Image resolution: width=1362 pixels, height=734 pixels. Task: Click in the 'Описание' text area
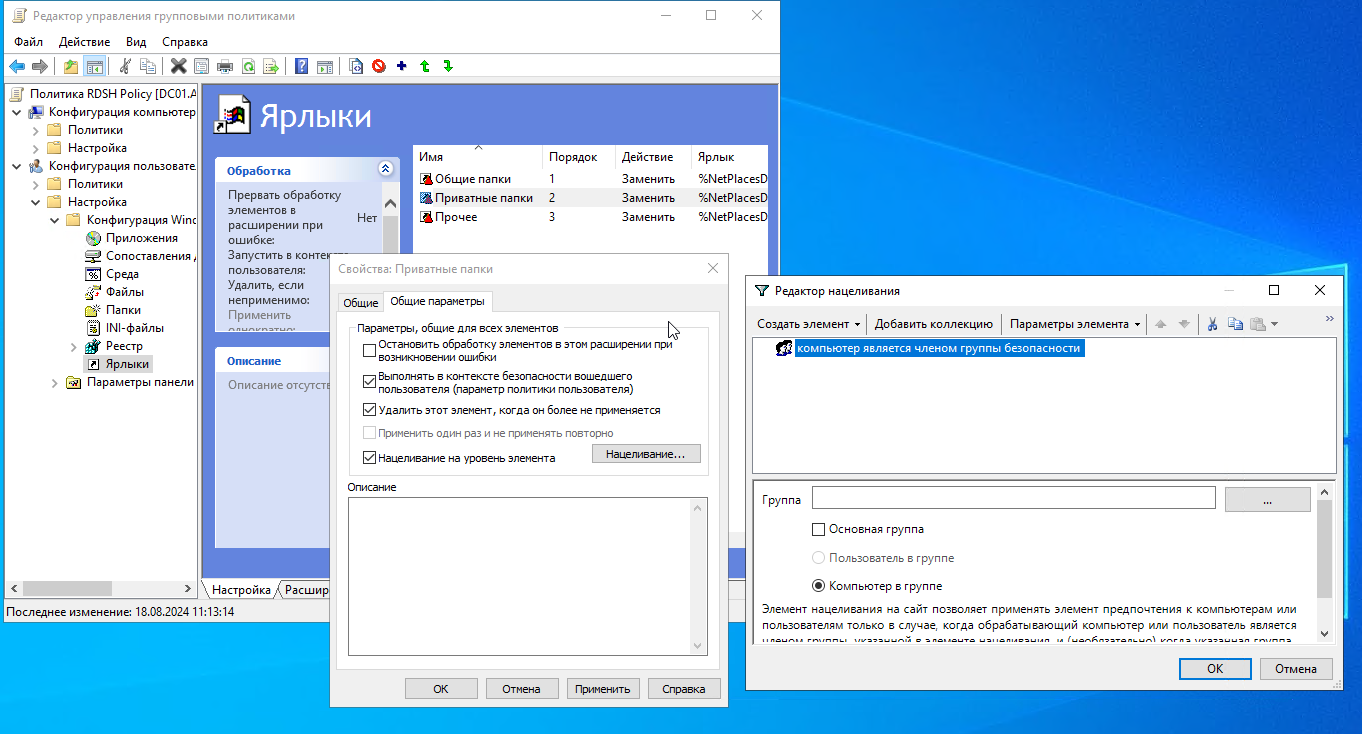click(520, 576)
